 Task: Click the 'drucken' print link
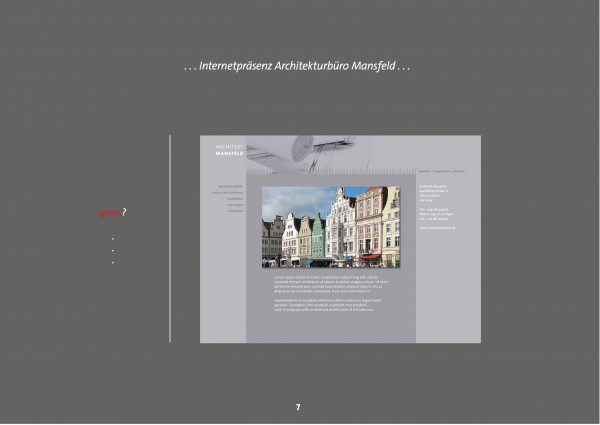[x=459, y=171]
